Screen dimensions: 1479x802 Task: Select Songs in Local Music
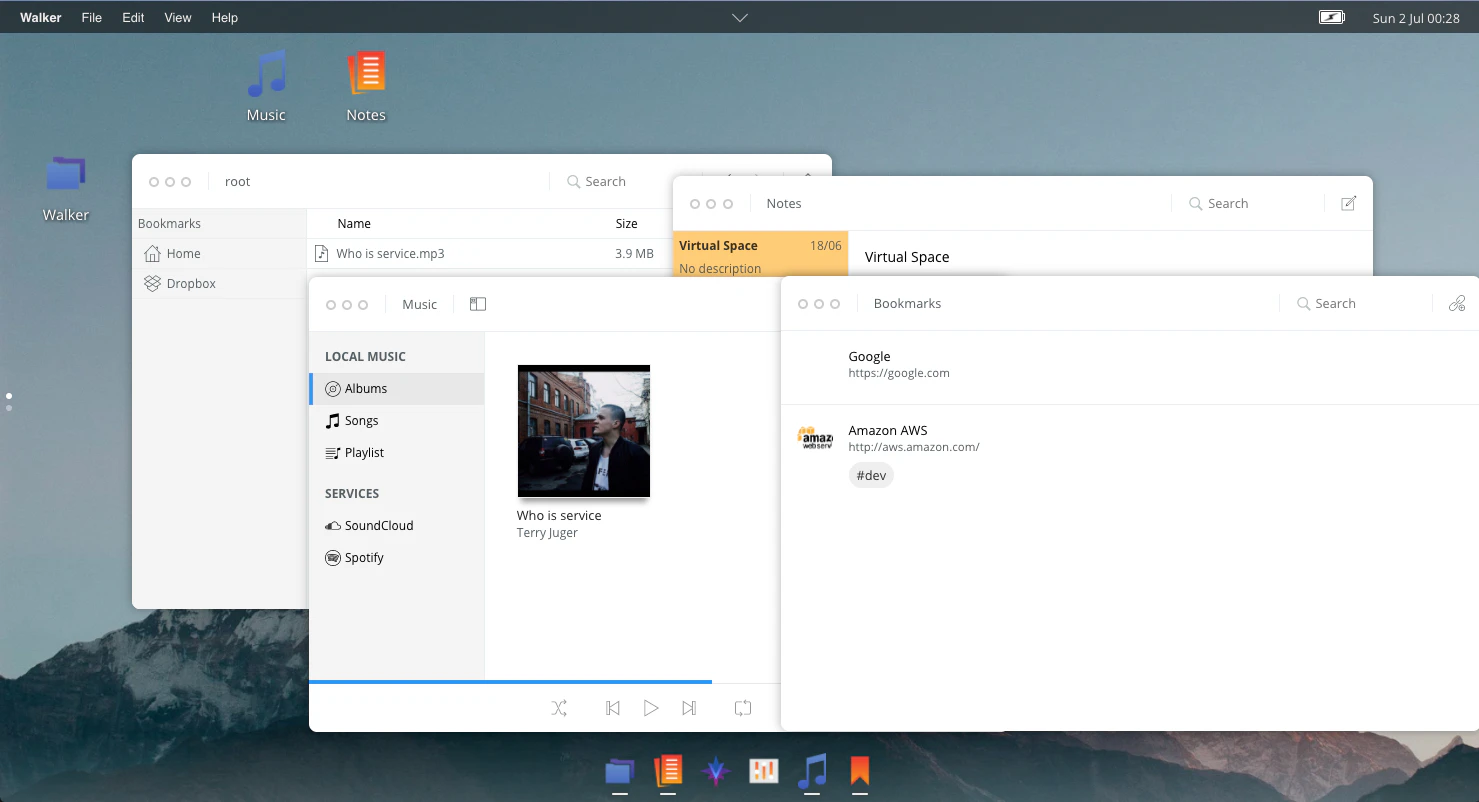(361, 421)
